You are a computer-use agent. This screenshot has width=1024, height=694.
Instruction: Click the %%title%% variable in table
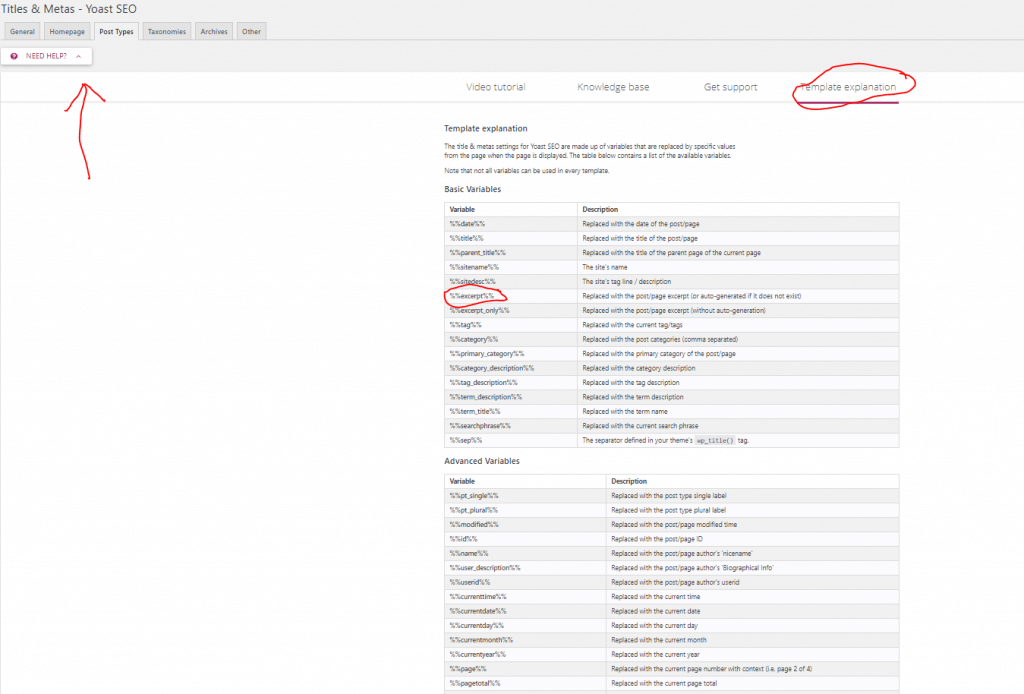[467, 238]
